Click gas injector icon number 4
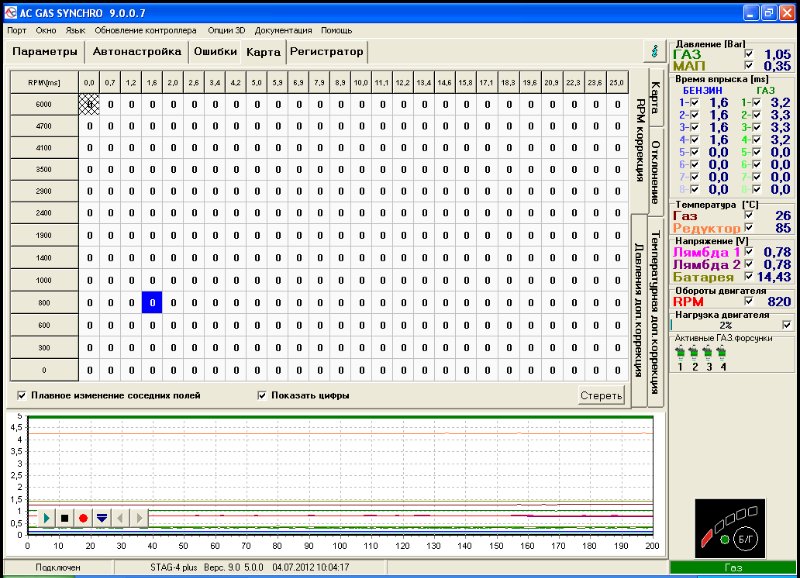Screen dimensions: 800x578 (723, 354)
